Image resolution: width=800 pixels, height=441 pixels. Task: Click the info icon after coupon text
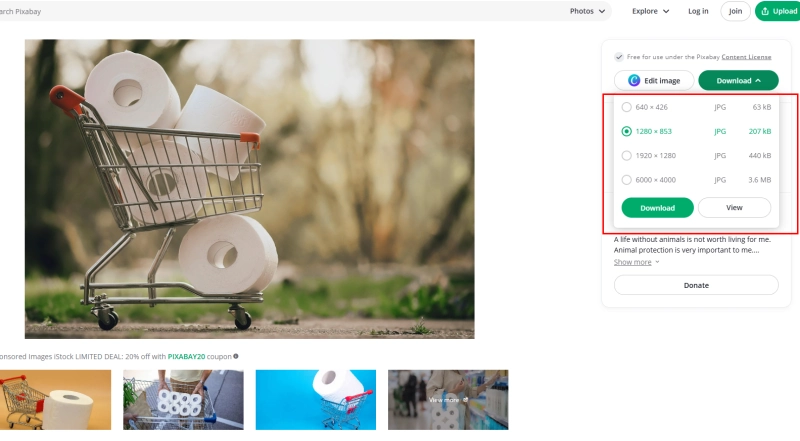point(236,356)
